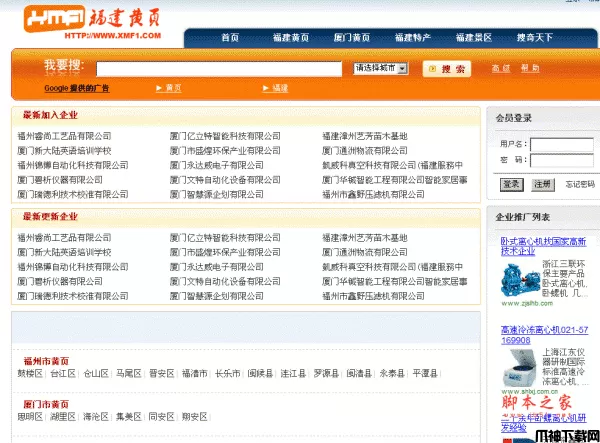Select 永泰县 link

[392, 373]
